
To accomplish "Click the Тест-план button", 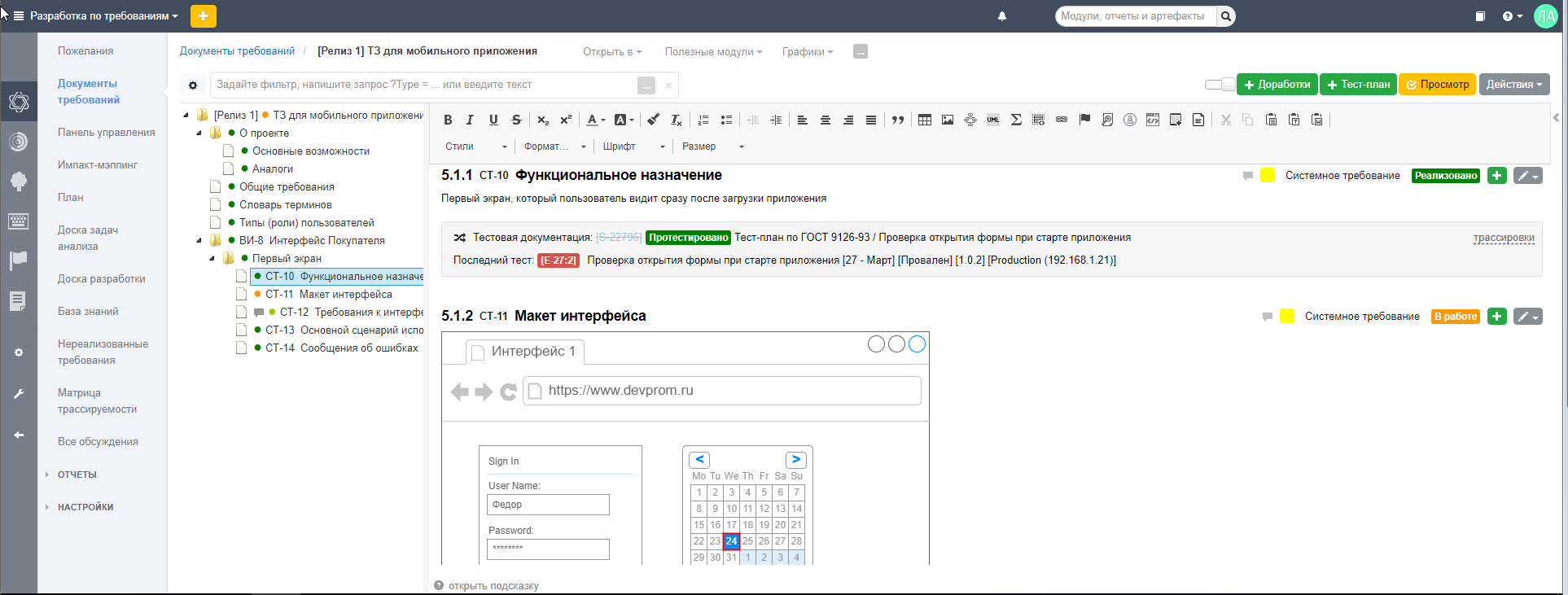I will pos(1358,85).
